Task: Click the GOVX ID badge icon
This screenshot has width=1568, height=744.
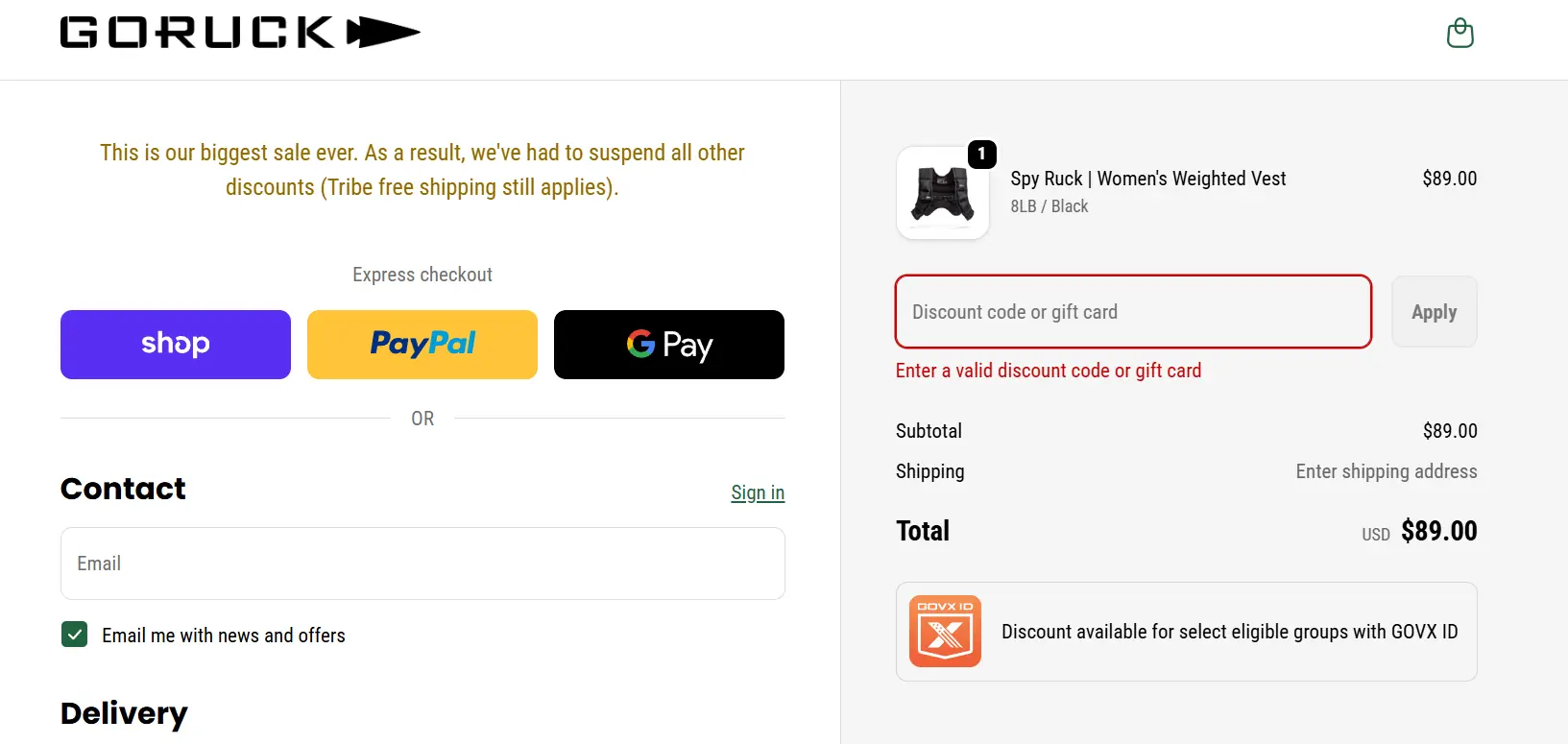Action: tap(945, 632)
